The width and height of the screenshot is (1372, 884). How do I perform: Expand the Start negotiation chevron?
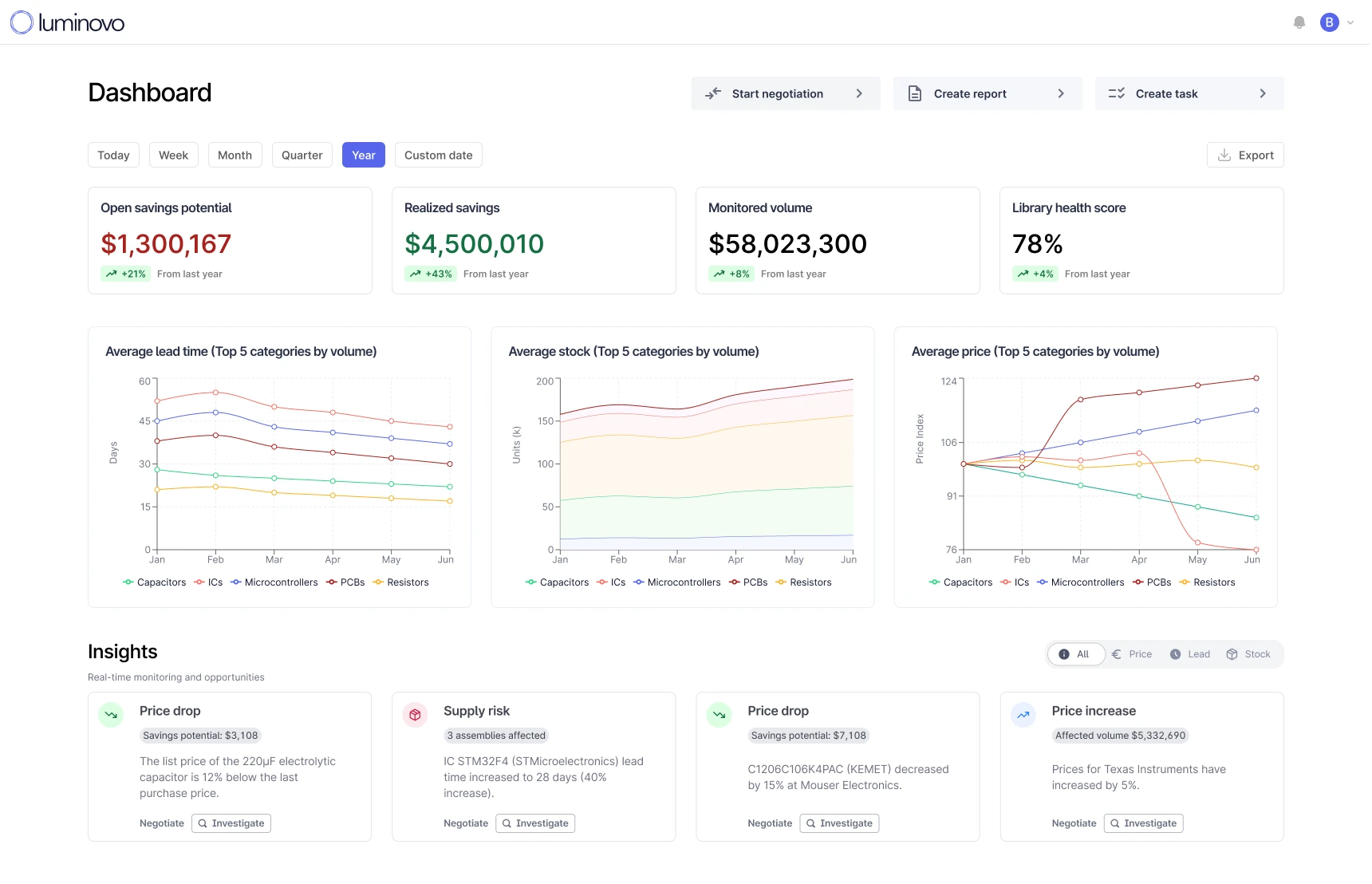859,93
